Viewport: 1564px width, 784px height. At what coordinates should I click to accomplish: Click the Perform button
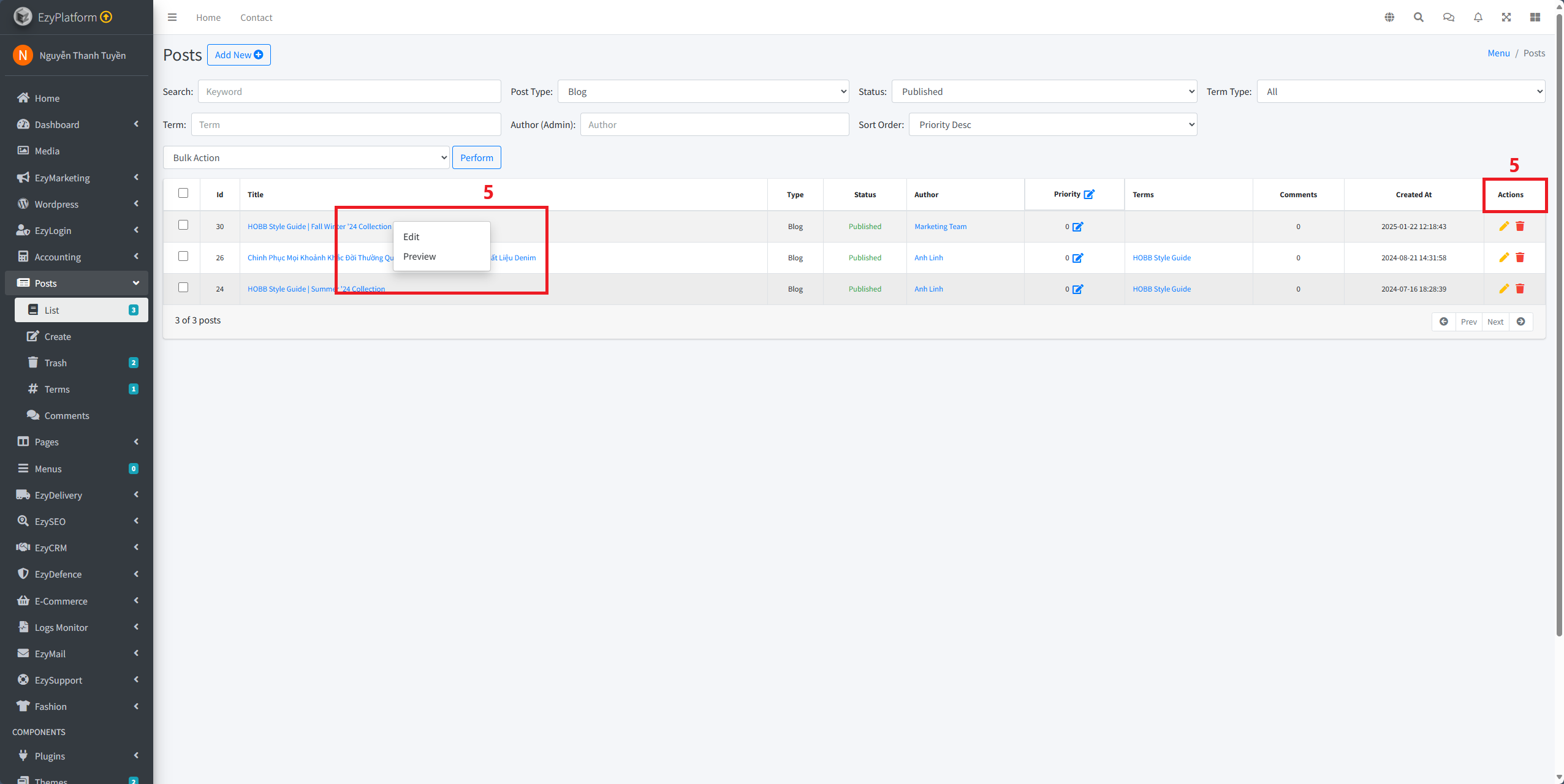tap(476, 158)
